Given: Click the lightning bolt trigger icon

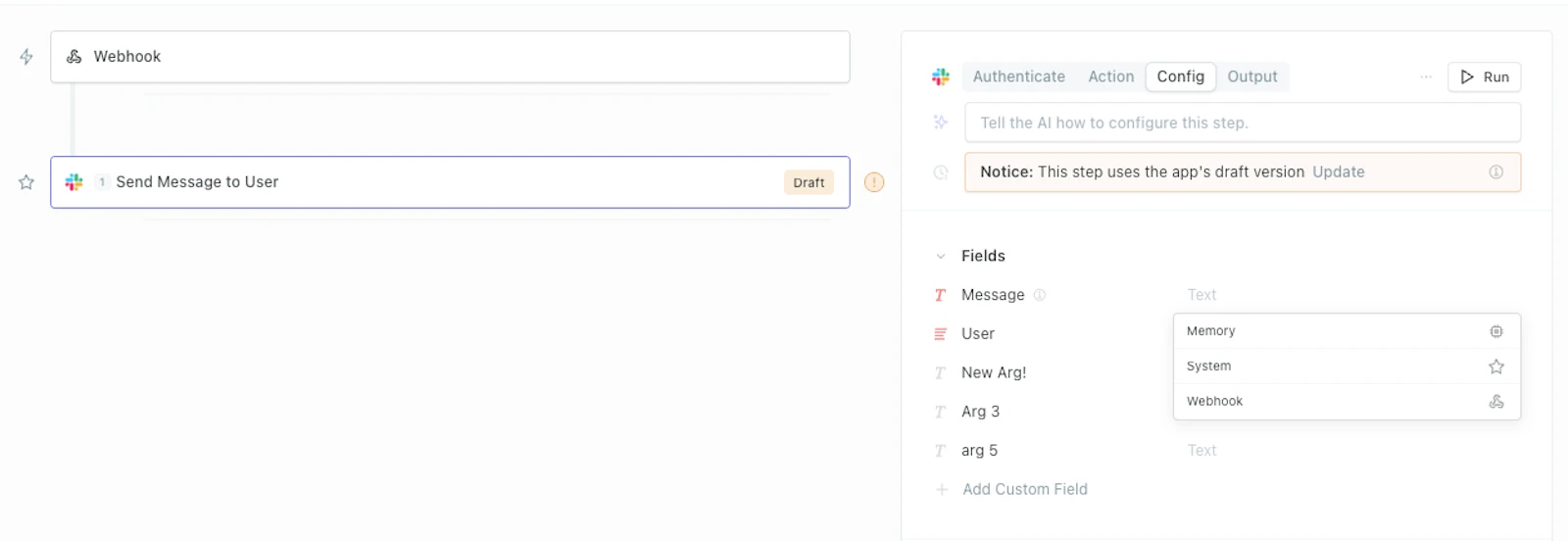Looking at the screenshot, I should click(x=26, y=57).
